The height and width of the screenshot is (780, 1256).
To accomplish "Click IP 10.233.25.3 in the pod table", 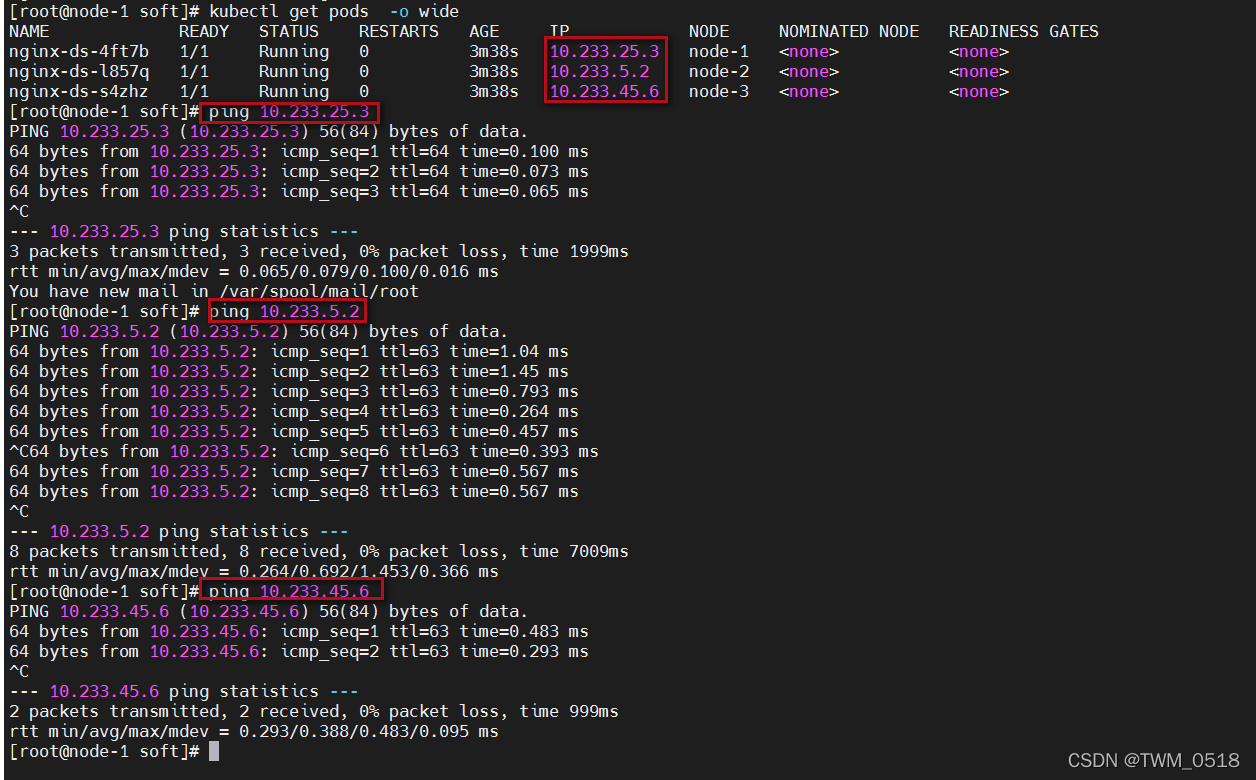I will 604,51.
